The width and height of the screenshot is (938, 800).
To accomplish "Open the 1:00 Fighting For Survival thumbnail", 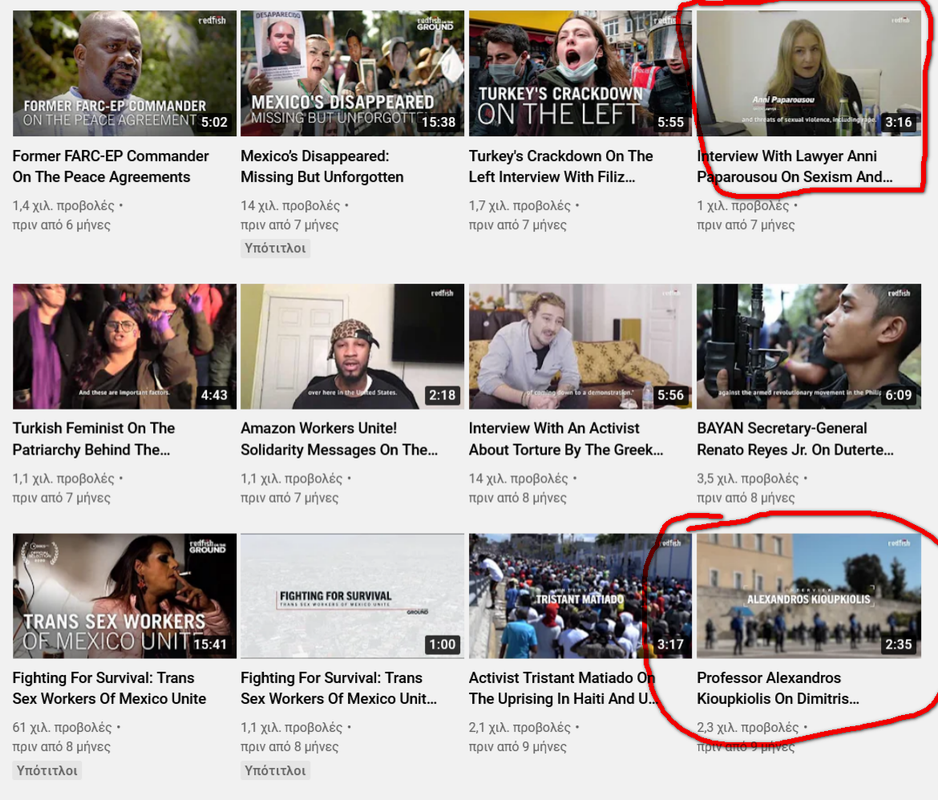I will coord(352,596).
